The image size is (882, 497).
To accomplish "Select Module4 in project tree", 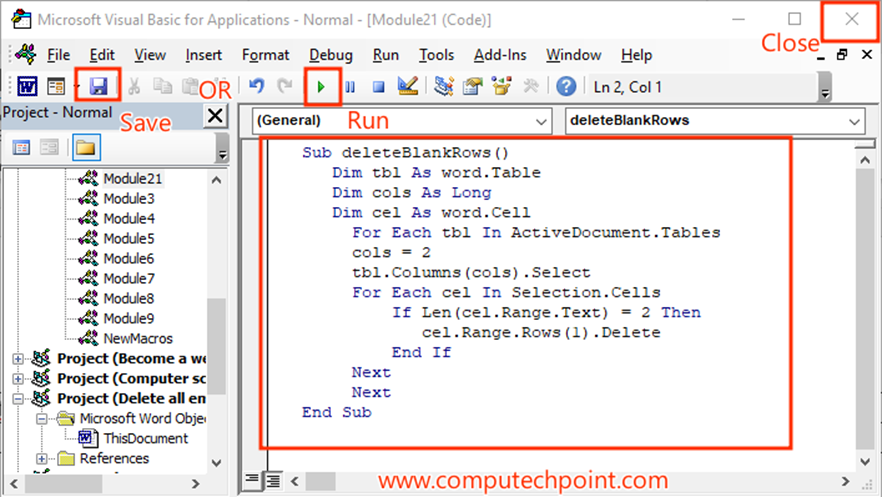I will pyautogui.click(x=129, y=219).
